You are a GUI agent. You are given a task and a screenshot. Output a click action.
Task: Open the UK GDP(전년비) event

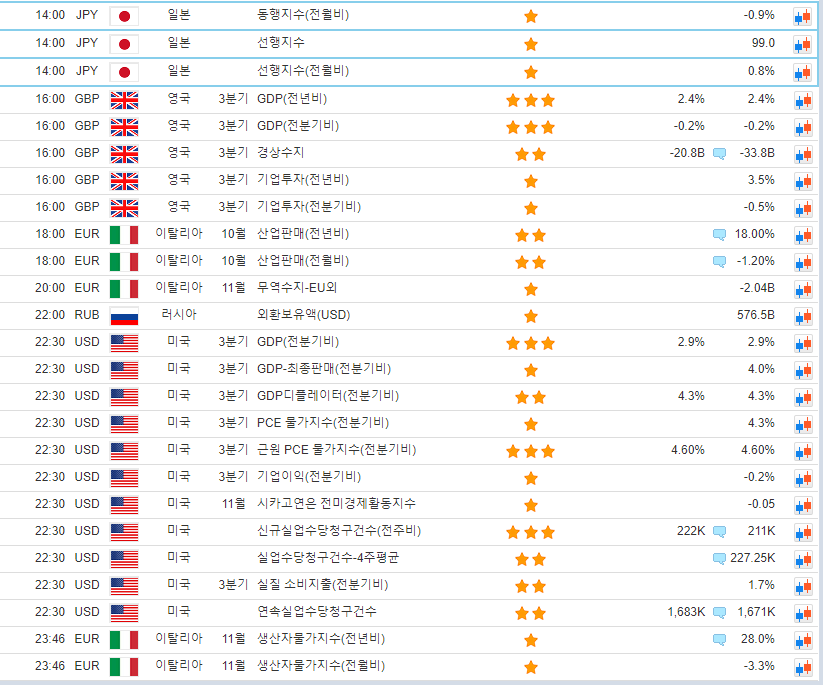[x=291, y=99]
